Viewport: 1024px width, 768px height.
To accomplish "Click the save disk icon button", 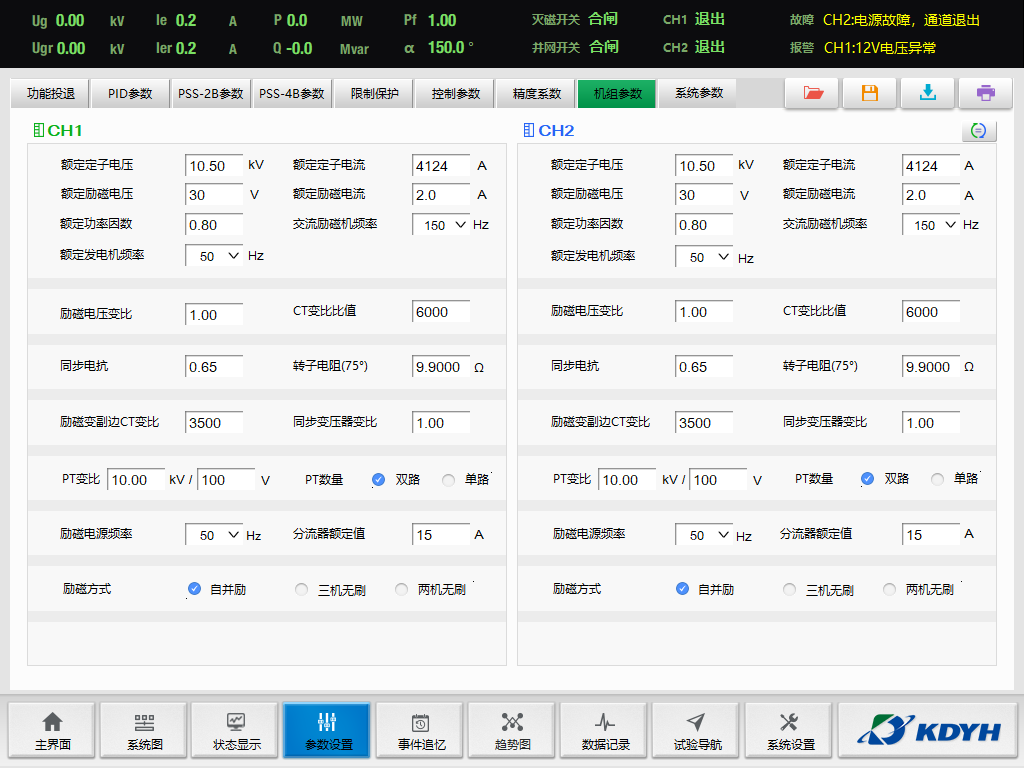I will click(869, 93).
